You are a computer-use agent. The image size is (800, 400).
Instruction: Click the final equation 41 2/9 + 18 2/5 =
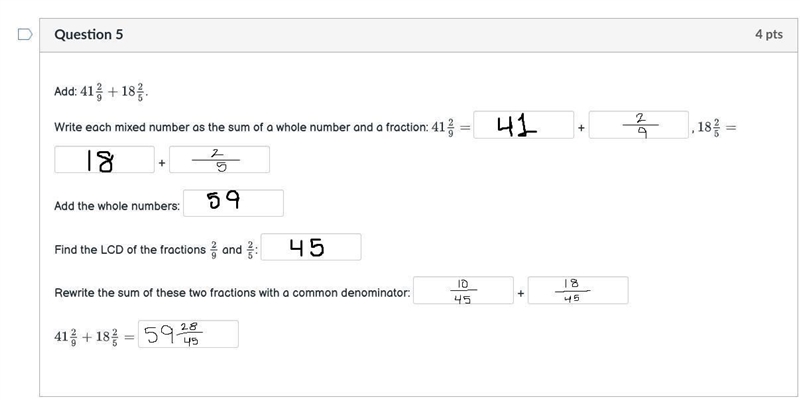click(94, 337)
